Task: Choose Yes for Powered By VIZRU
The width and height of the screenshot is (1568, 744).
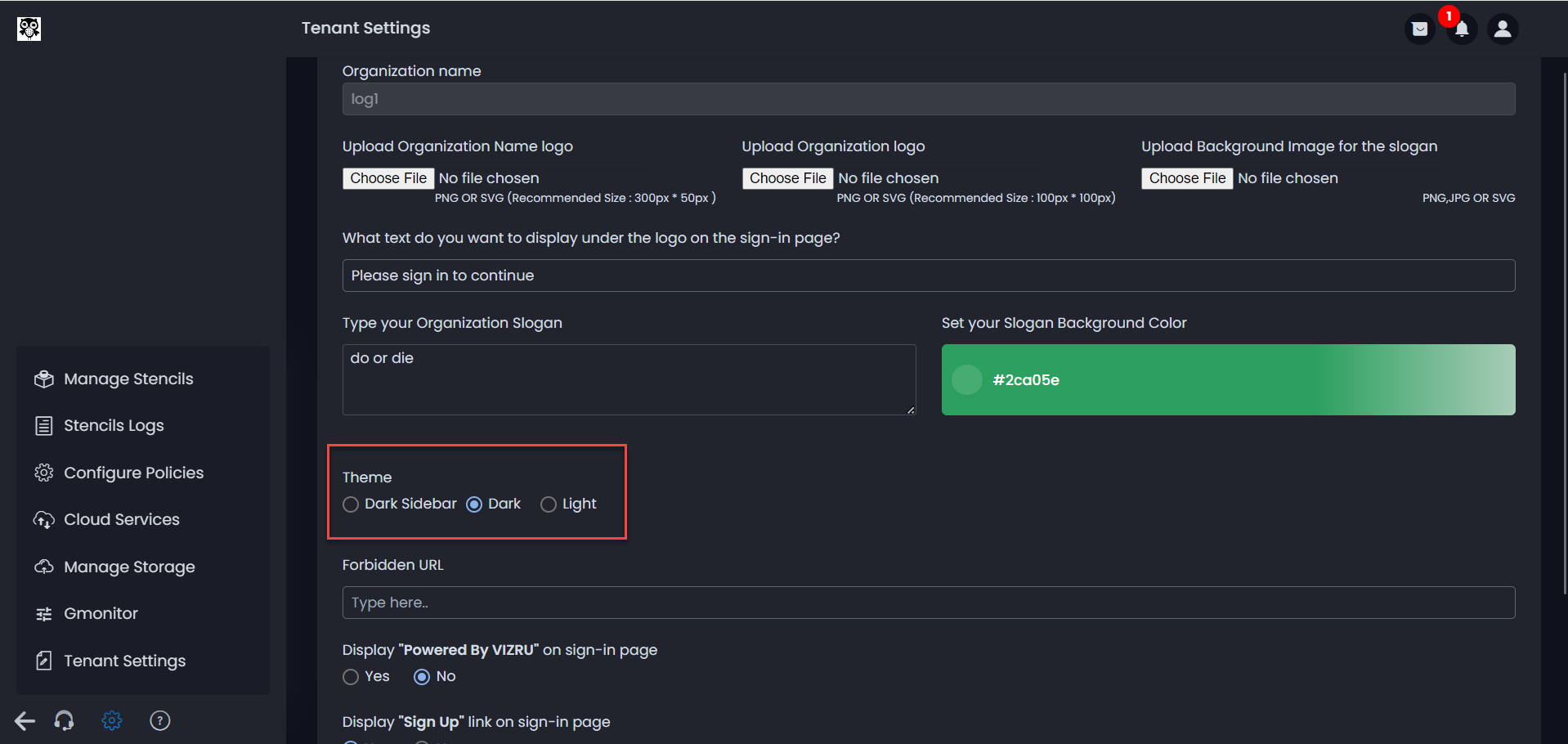Action: pyautogui.click(x=351, y=677)
